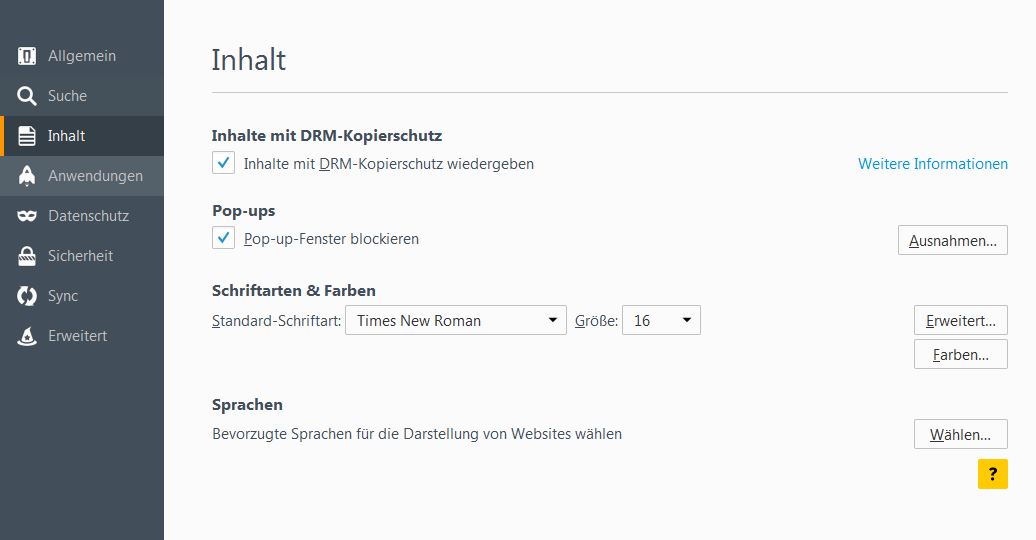
Task: Click the Sicherheit lock icon
Action: coord(28,256)
